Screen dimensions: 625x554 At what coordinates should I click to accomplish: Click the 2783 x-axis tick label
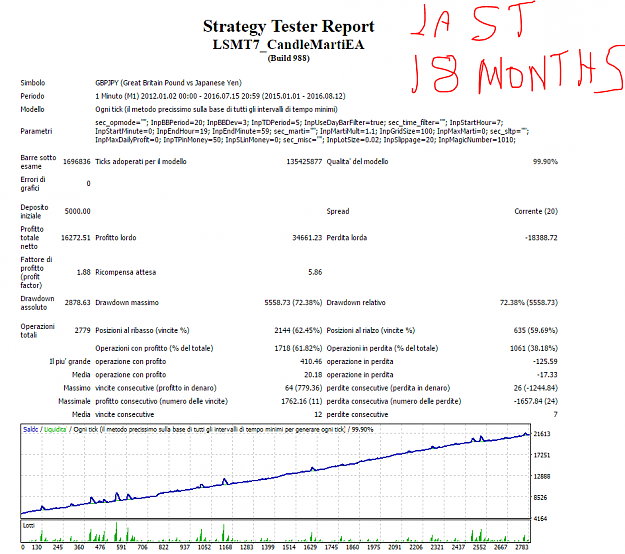click(x=522, y=547)
